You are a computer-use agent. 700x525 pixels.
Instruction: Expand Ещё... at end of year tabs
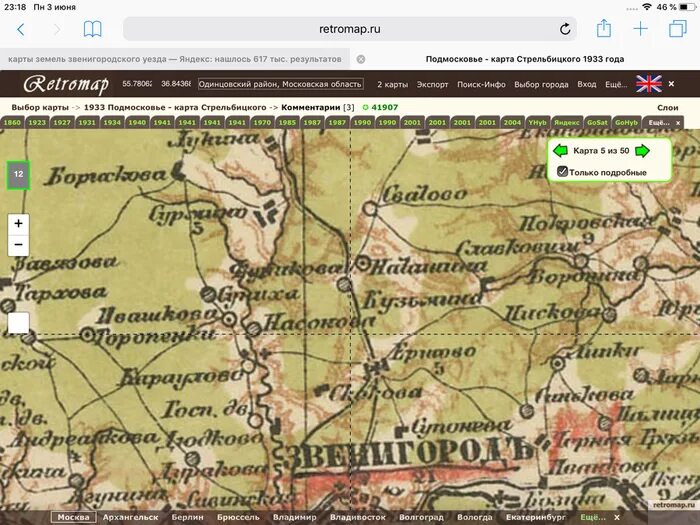click(658, 123)
